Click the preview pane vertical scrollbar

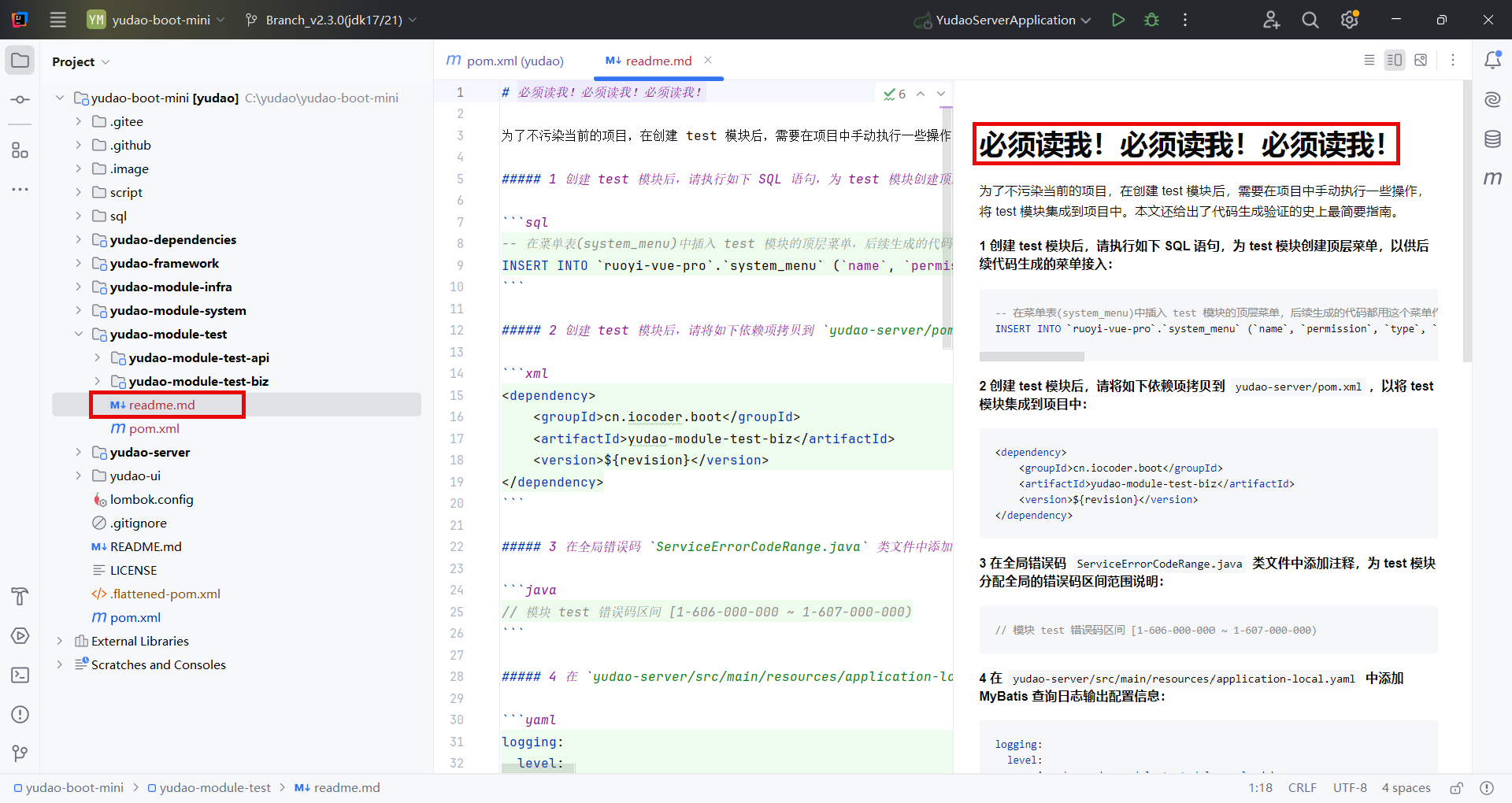(x=1467, y=220)
